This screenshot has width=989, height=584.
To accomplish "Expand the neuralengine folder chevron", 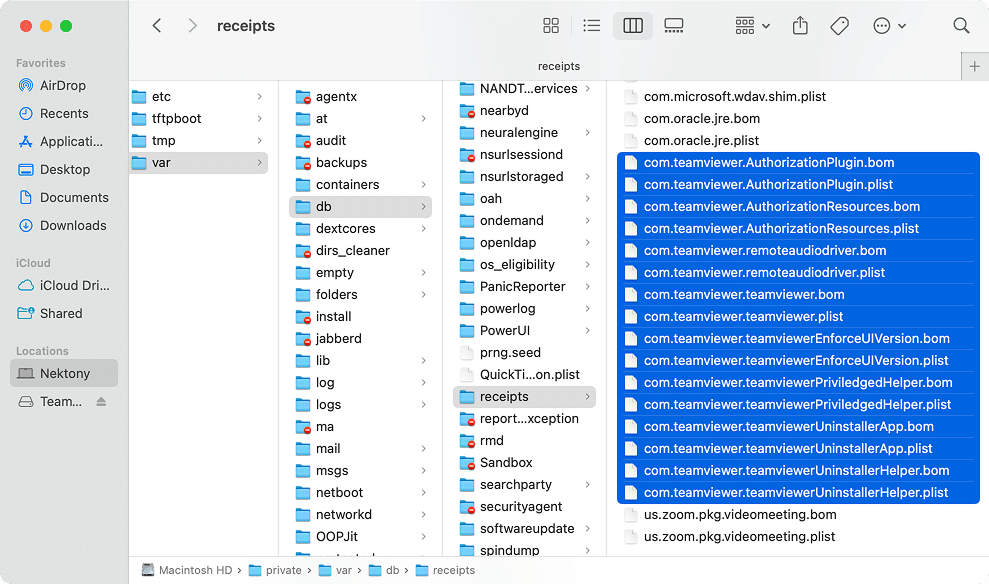I will coord(588,132).
